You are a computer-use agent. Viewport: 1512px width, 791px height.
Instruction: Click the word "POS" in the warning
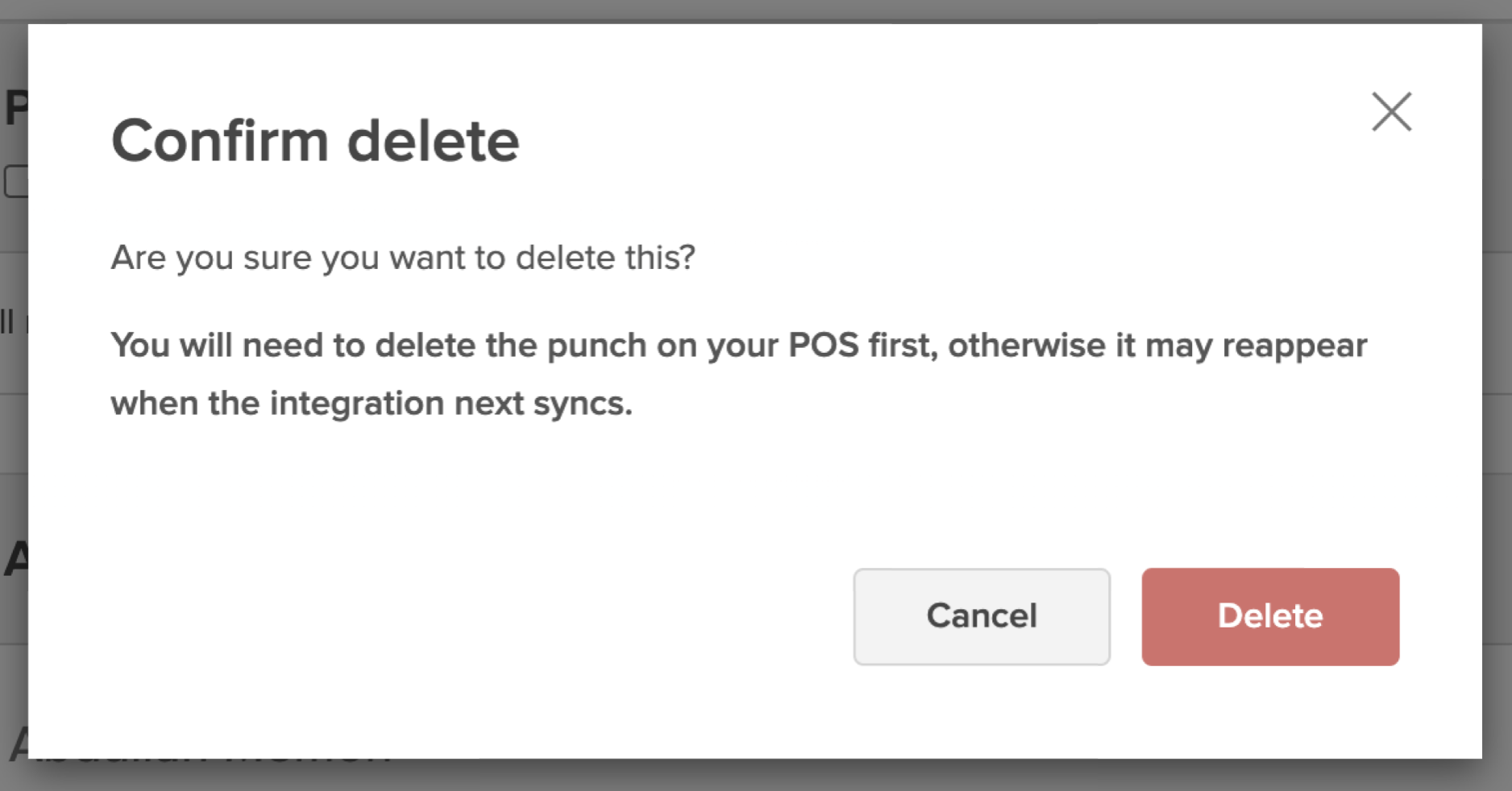[x=823, y=346]
